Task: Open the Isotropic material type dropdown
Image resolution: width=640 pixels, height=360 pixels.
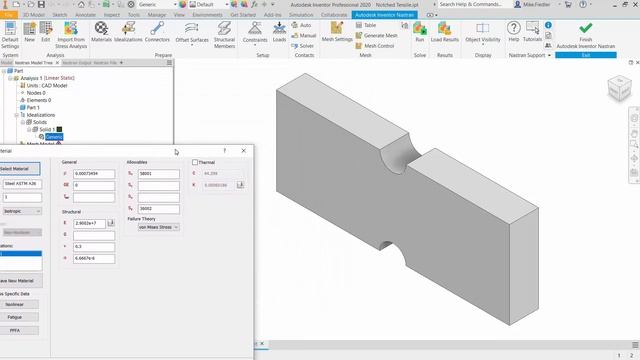Action: click(22, 211)
